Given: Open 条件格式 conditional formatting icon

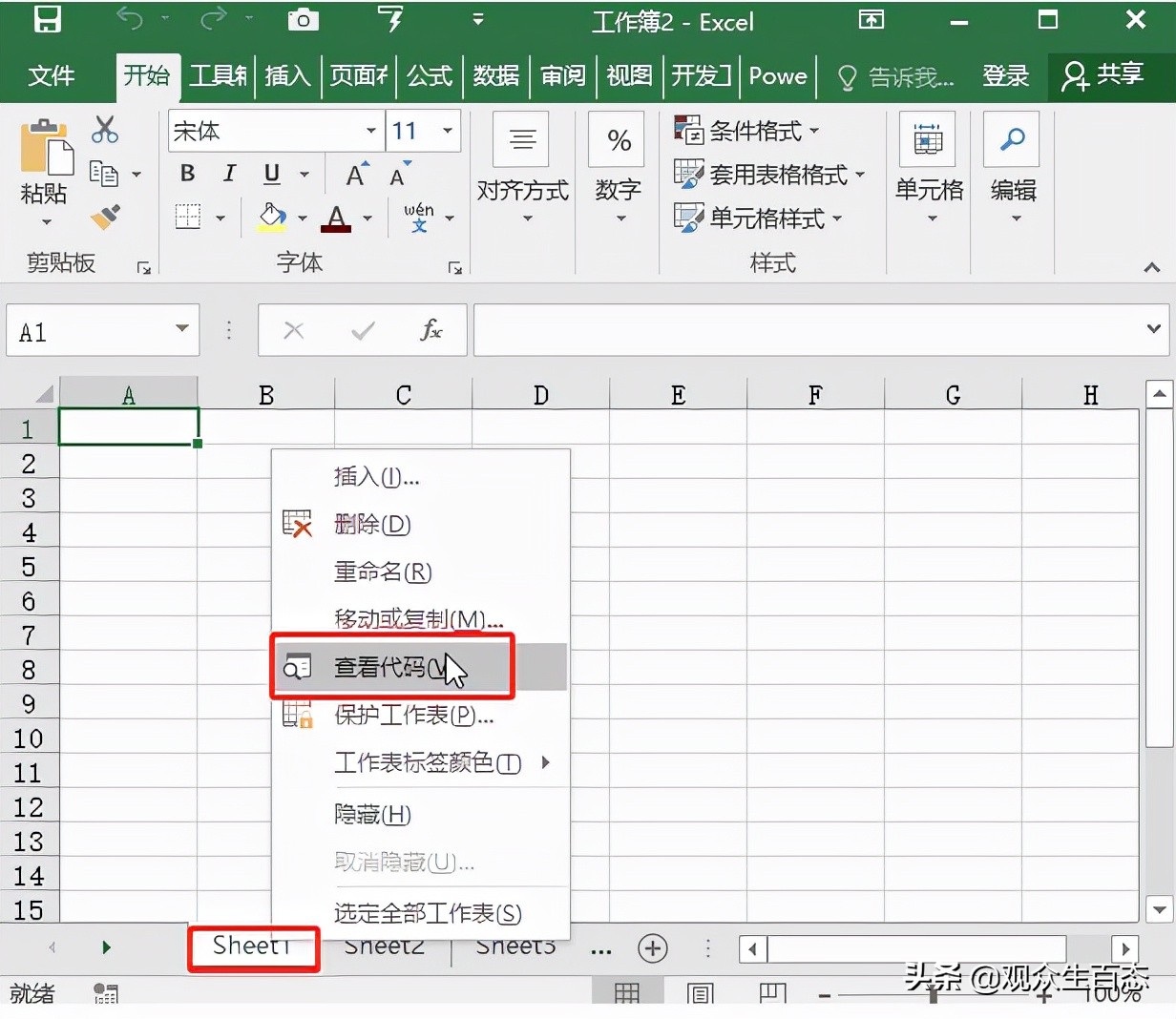Looking at the screenshot, I should point(688,129).
